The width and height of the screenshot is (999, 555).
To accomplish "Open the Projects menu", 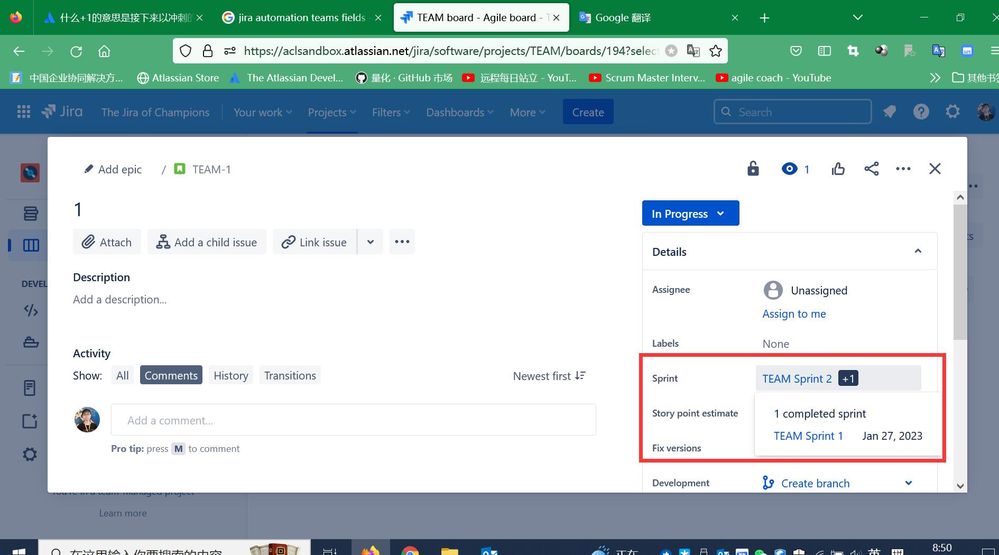I will (x=332, y=112).
